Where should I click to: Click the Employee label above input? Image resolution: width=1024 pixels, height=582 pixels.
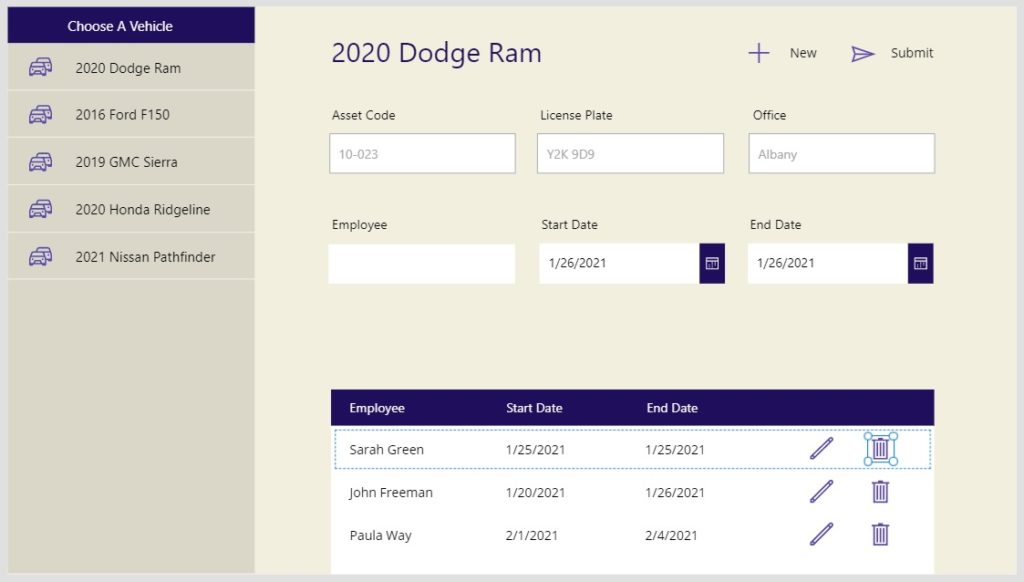(359, 225)
